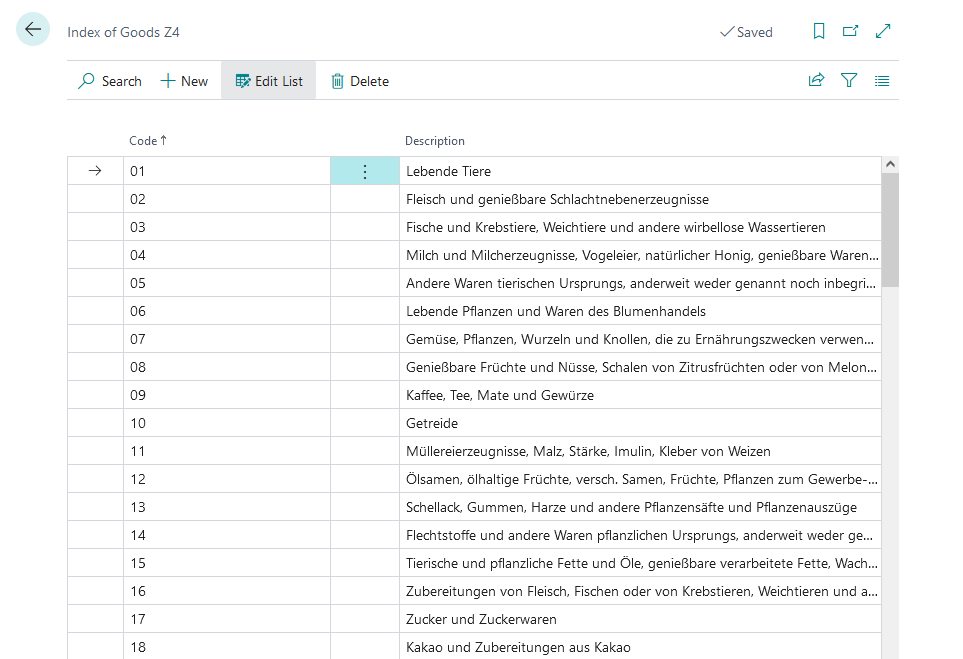Open Description column header menu
The image size is (963, 659).
coord(434,141)
